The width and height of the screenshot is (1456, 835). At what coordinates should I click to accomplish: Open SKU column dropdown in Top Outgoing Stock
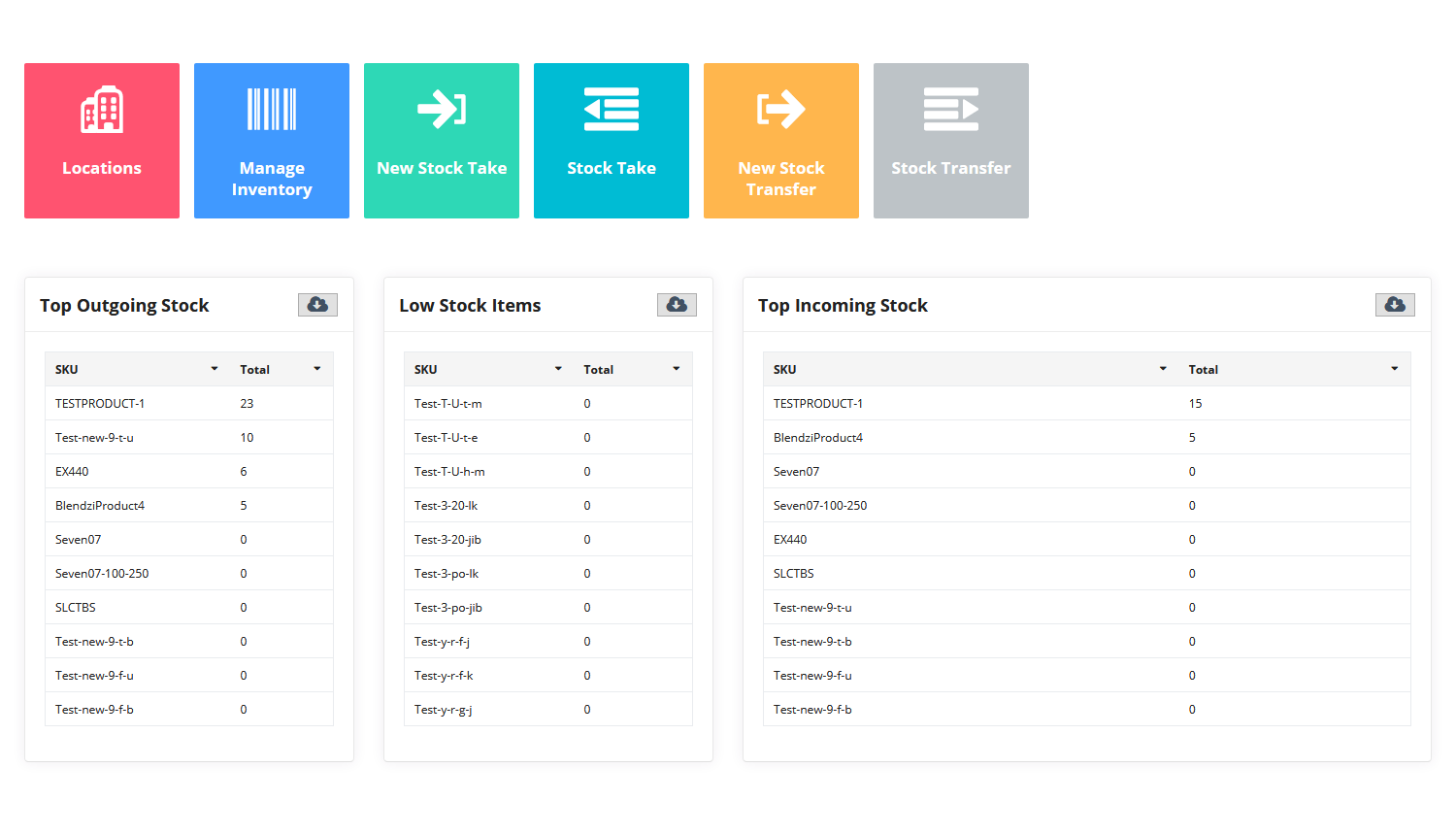(x=215, y=369)
